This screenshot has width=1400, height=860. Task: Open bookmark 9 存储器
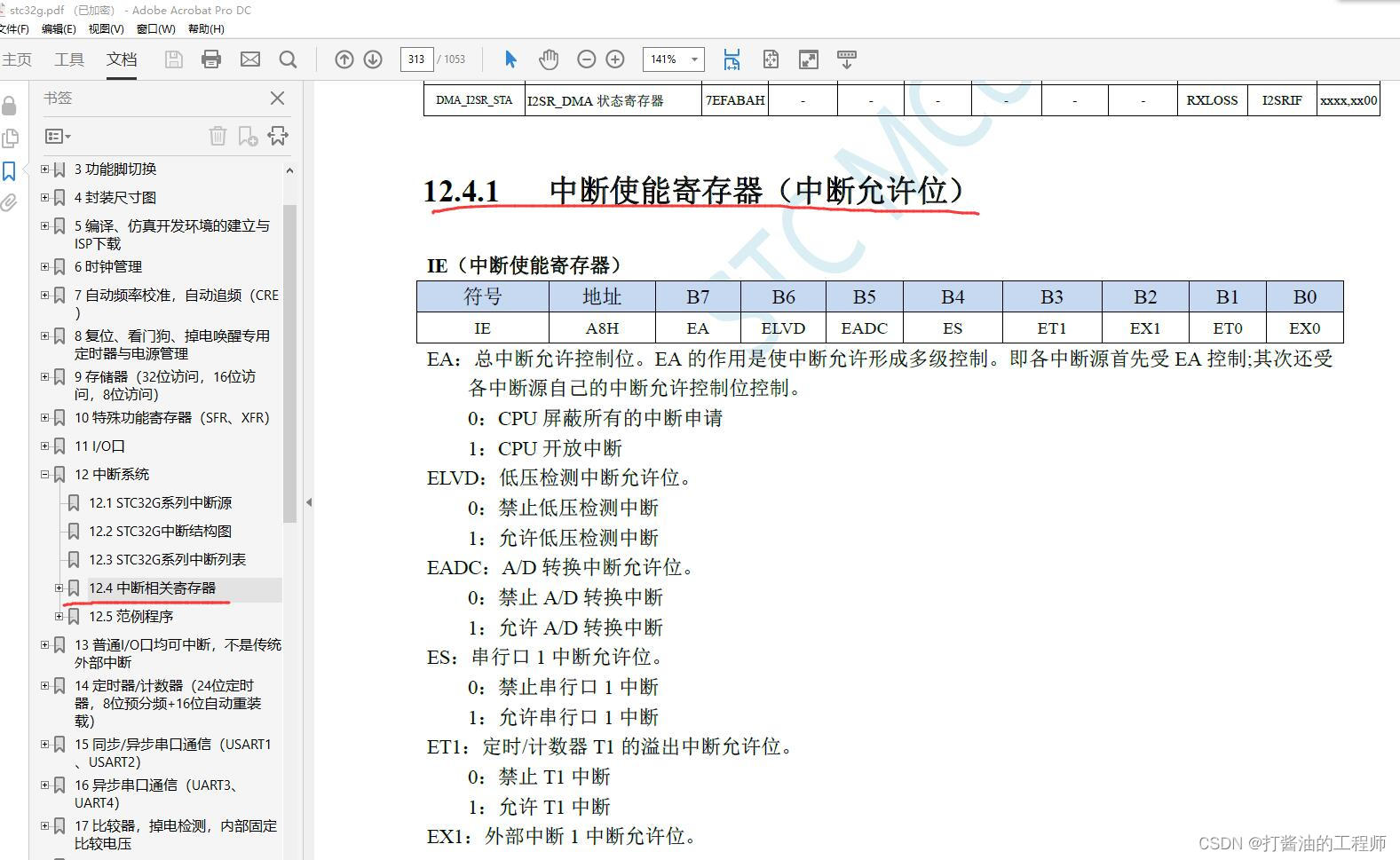coord(165,385)
